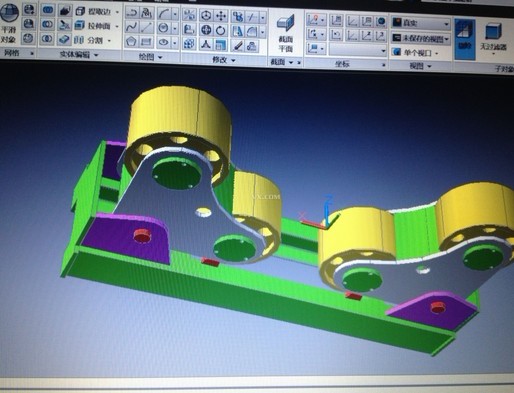Image resolution: width=514 pixels, height=393 pixels.
Task: Expand the Modify (修改) panel
Action: (224, 60)
